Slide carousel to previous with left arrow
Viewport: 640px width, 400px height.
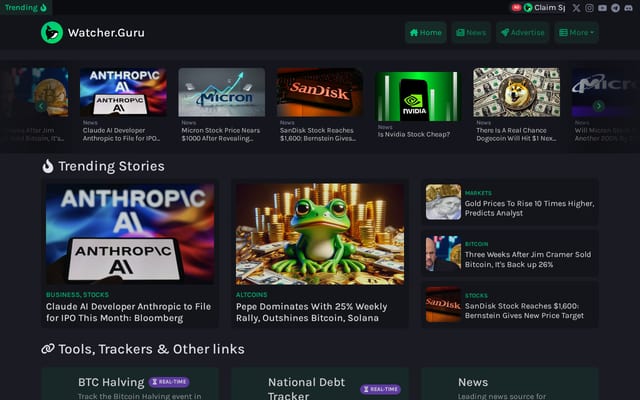point(40,106)
